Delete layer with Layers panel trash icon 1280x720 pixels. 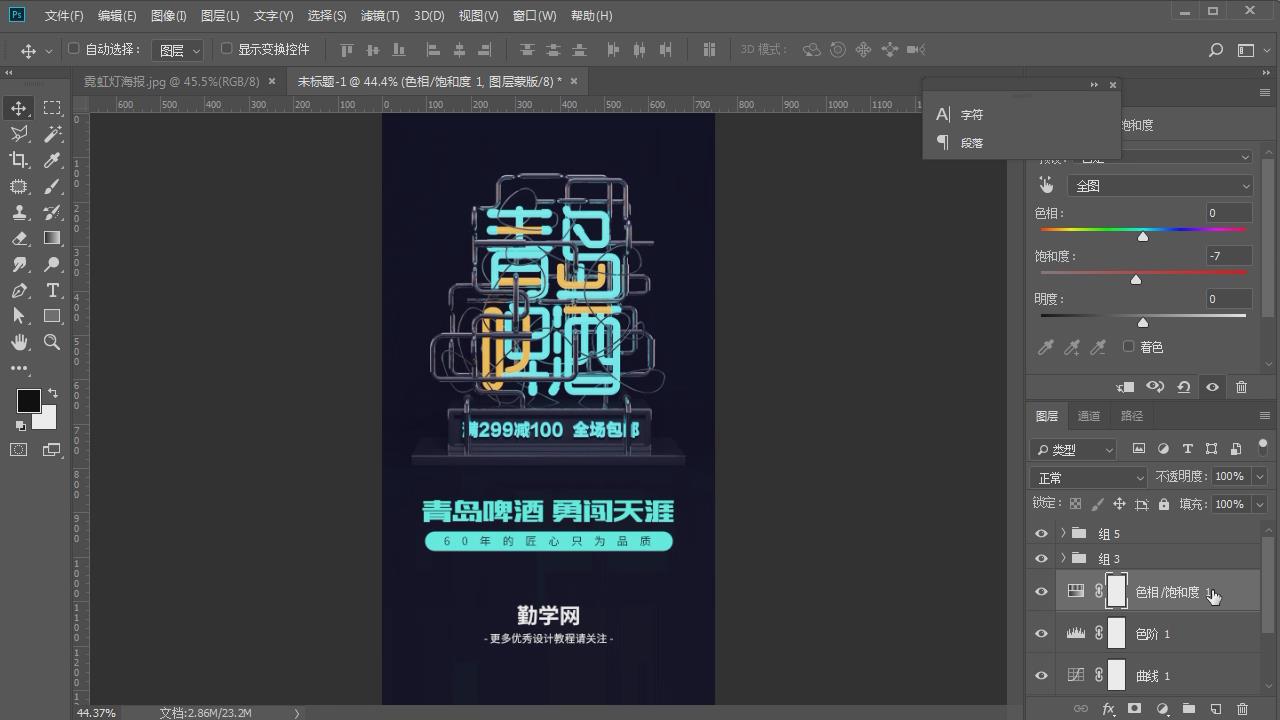tap(1242, 709)
